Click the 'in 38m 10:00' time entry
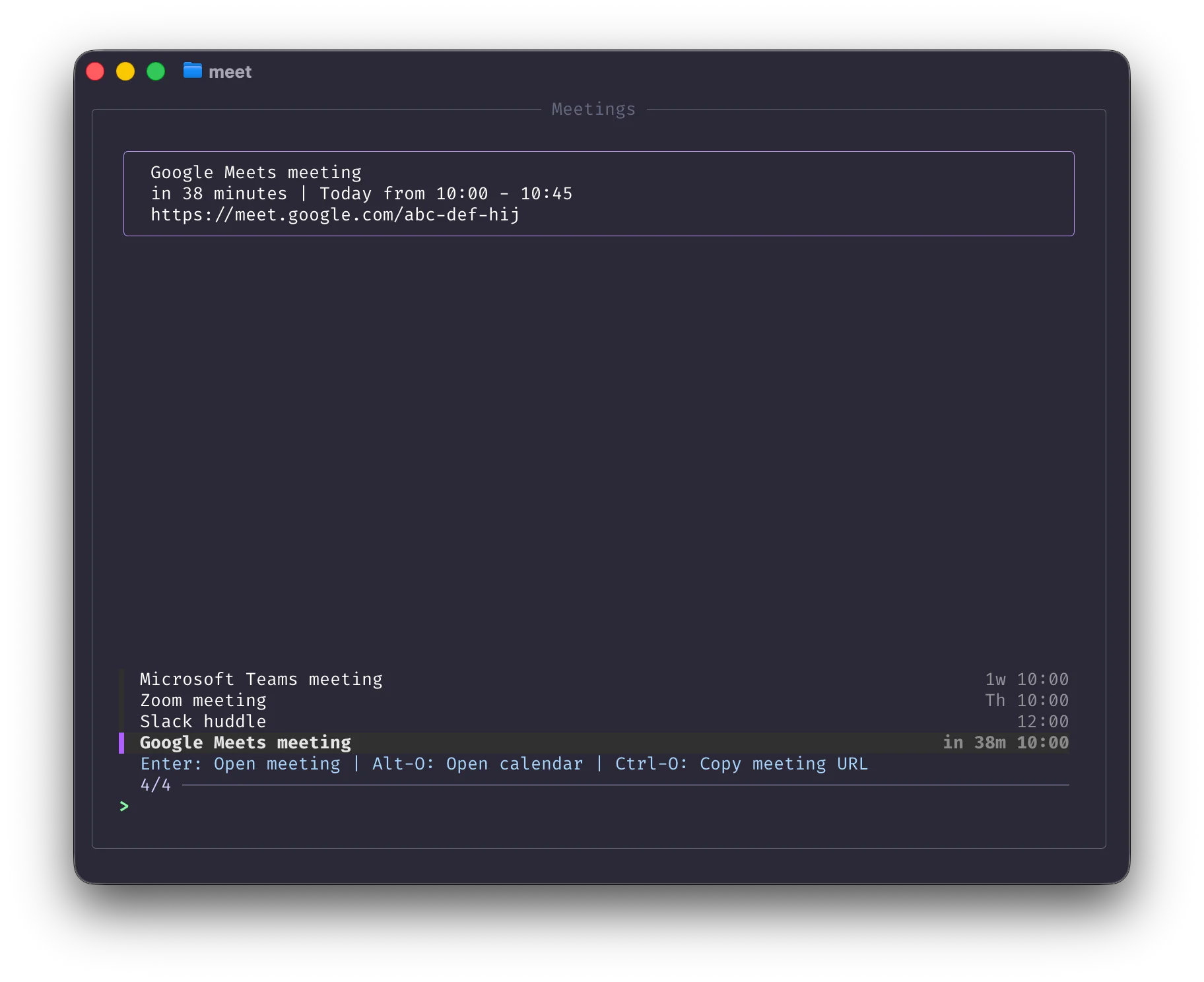Image resolution: width=1204 pixels, height=982 pixels. tap(1006, 742)
